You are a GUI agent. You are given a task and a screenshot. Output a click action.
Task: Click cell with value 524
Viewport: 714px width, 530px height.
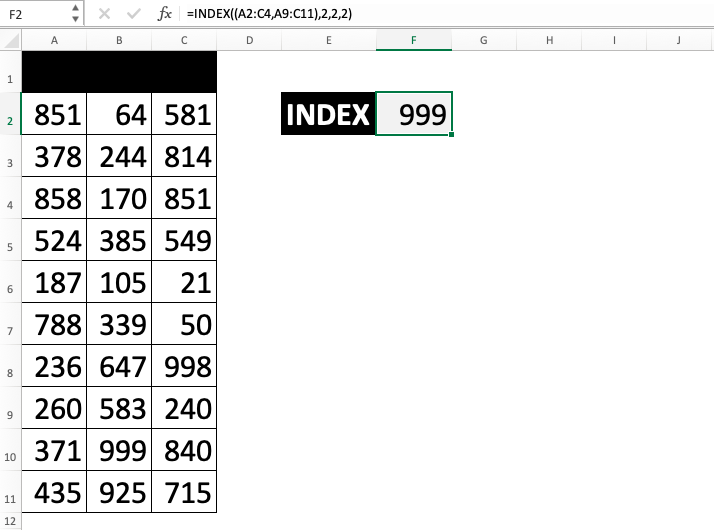click(x=54, y=240)
